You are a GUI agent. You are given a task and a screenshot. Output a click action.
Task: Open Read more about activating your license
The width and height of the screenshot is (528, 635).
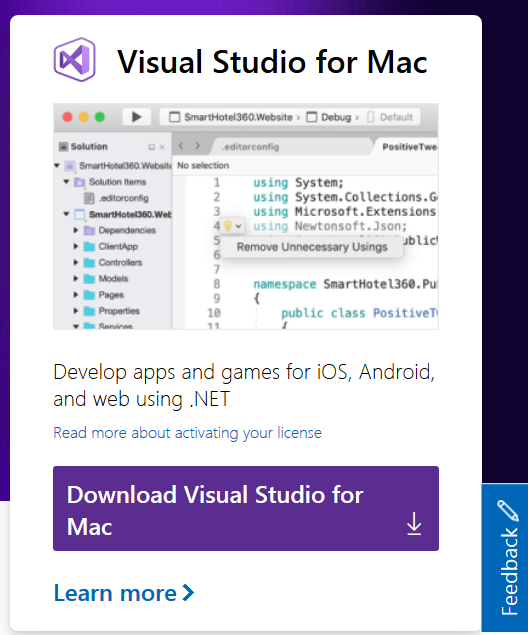click(187, 433)
